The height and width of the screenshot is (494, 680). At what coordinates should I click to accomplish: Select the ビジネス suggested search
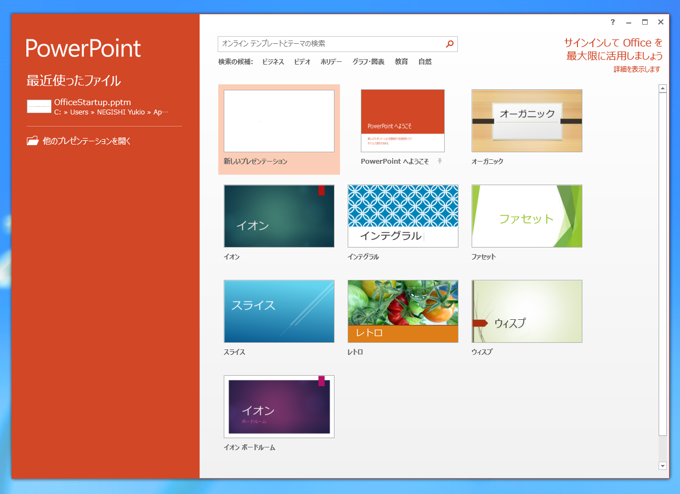[273, 62]
